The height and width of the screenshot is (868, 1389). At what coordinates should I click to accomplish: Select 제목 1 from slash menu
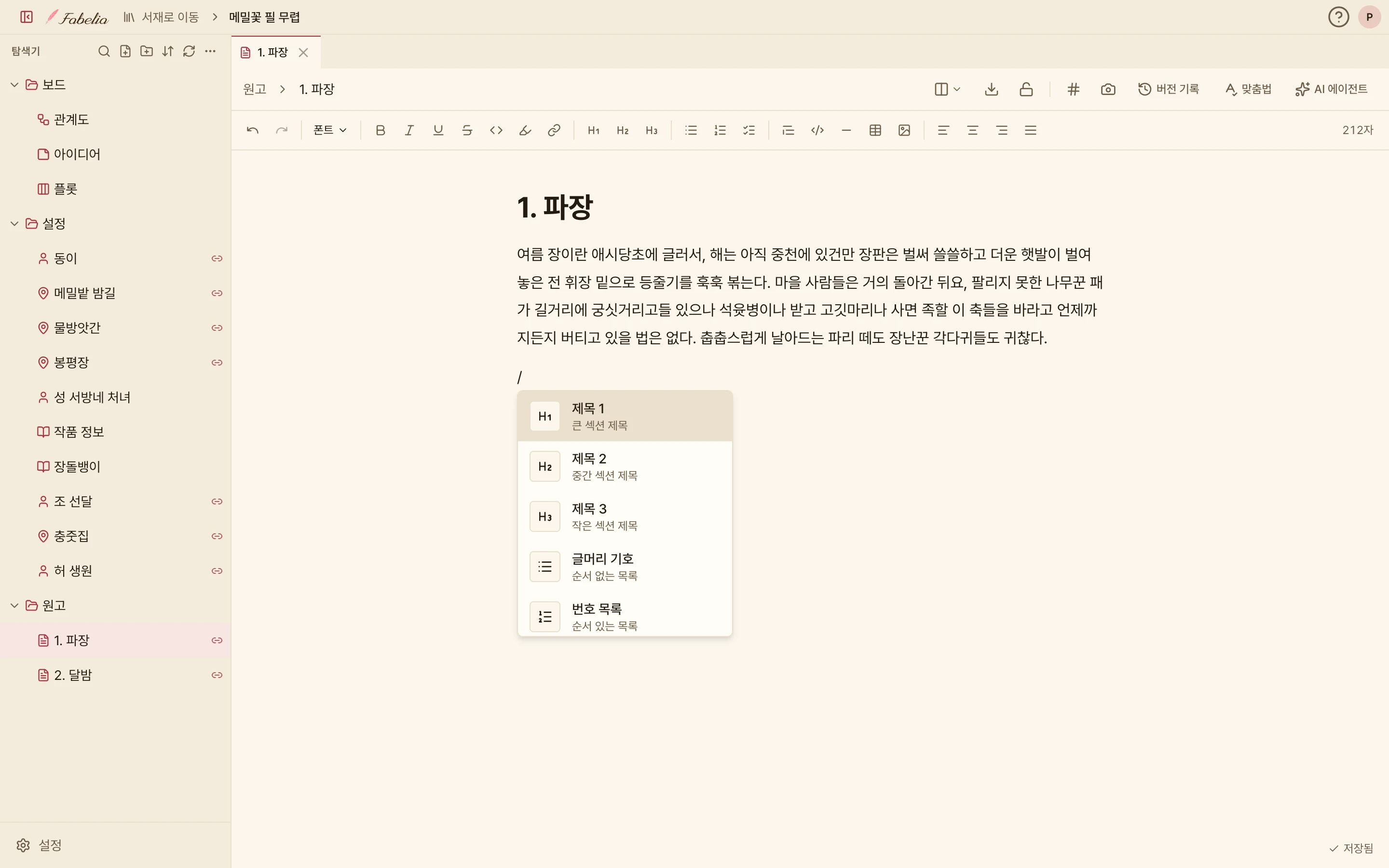tap(625, 416)
